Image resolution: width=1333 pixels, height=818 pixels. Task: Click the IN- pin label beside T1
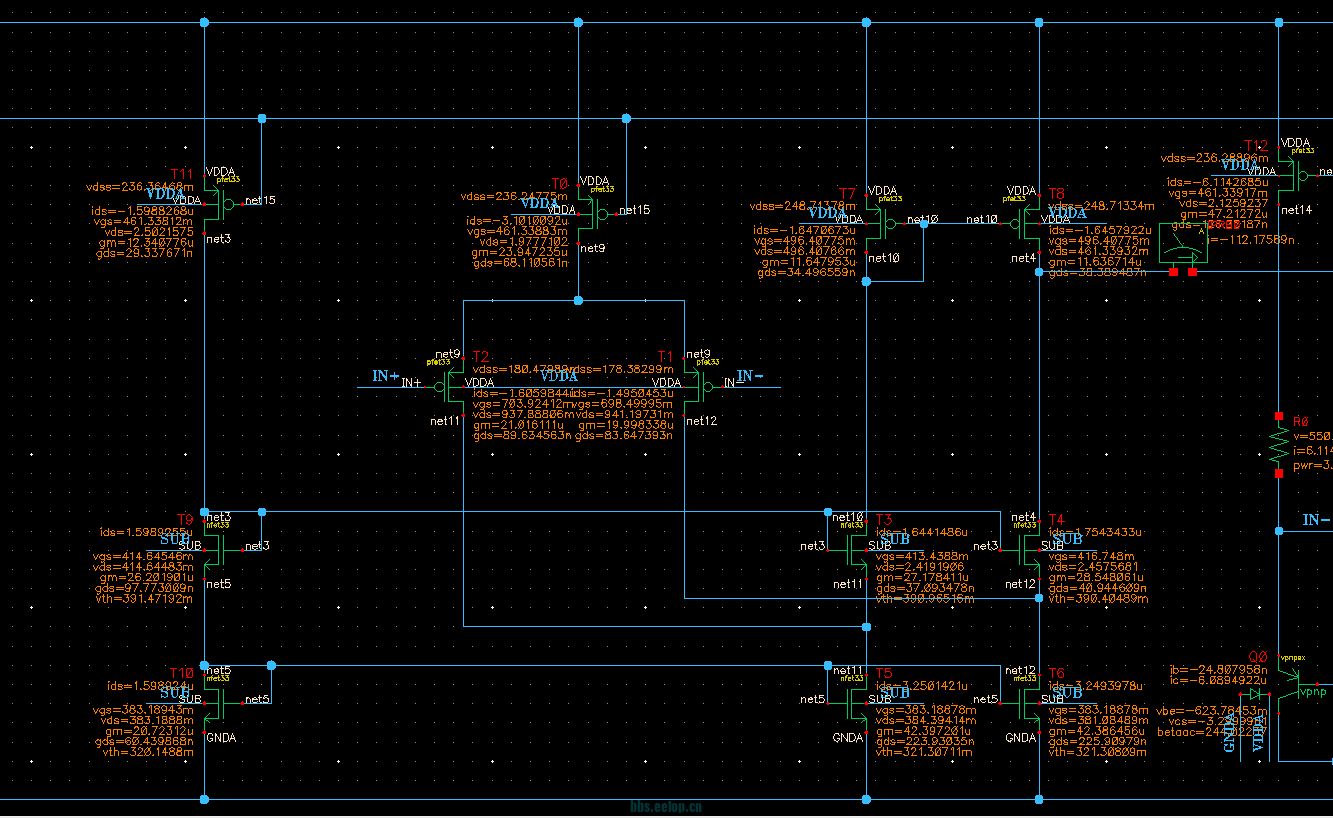pos(750,377)
